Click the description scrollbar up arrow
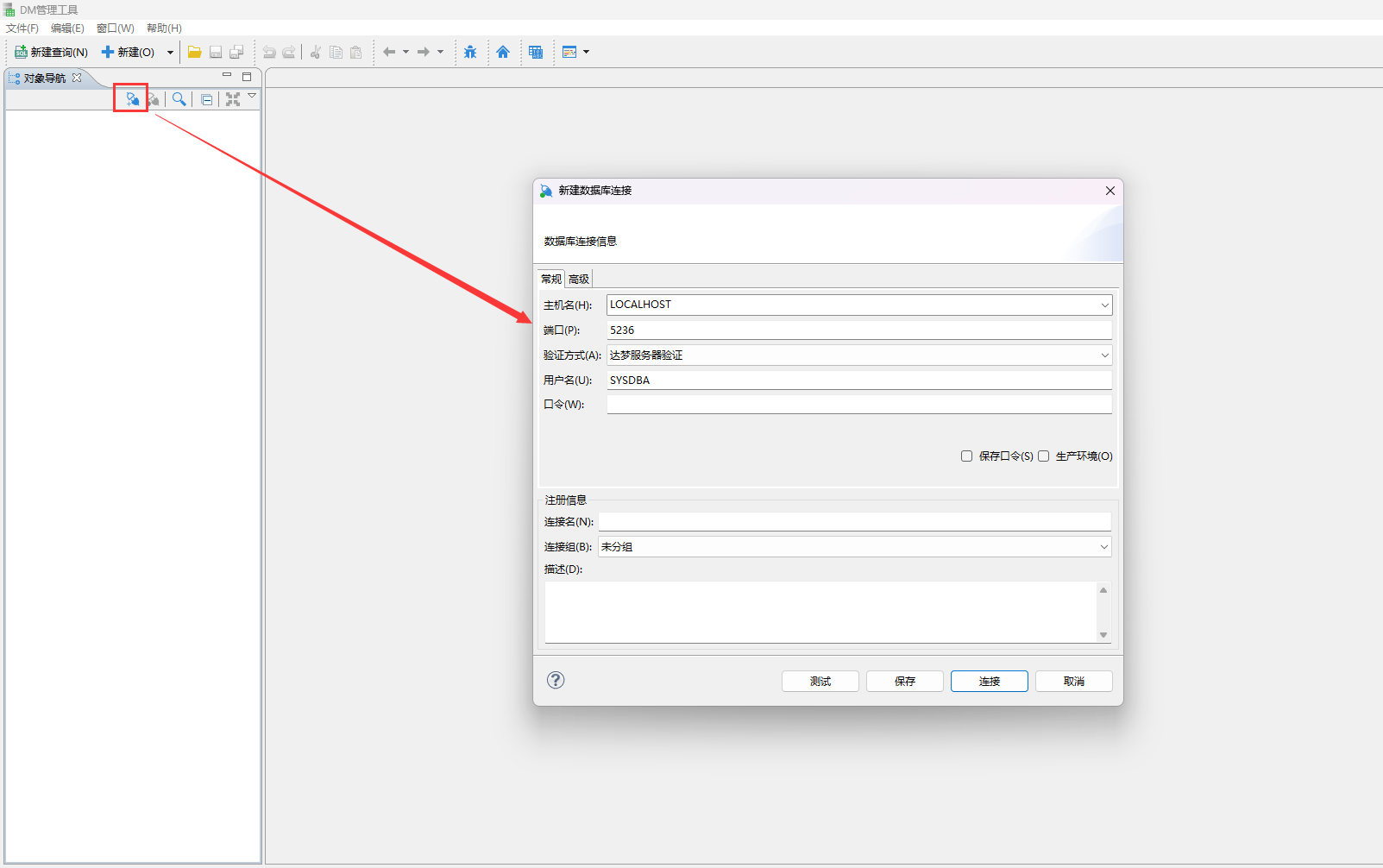The width and height of the screenshot is (1383, 868). [1103, 590]
